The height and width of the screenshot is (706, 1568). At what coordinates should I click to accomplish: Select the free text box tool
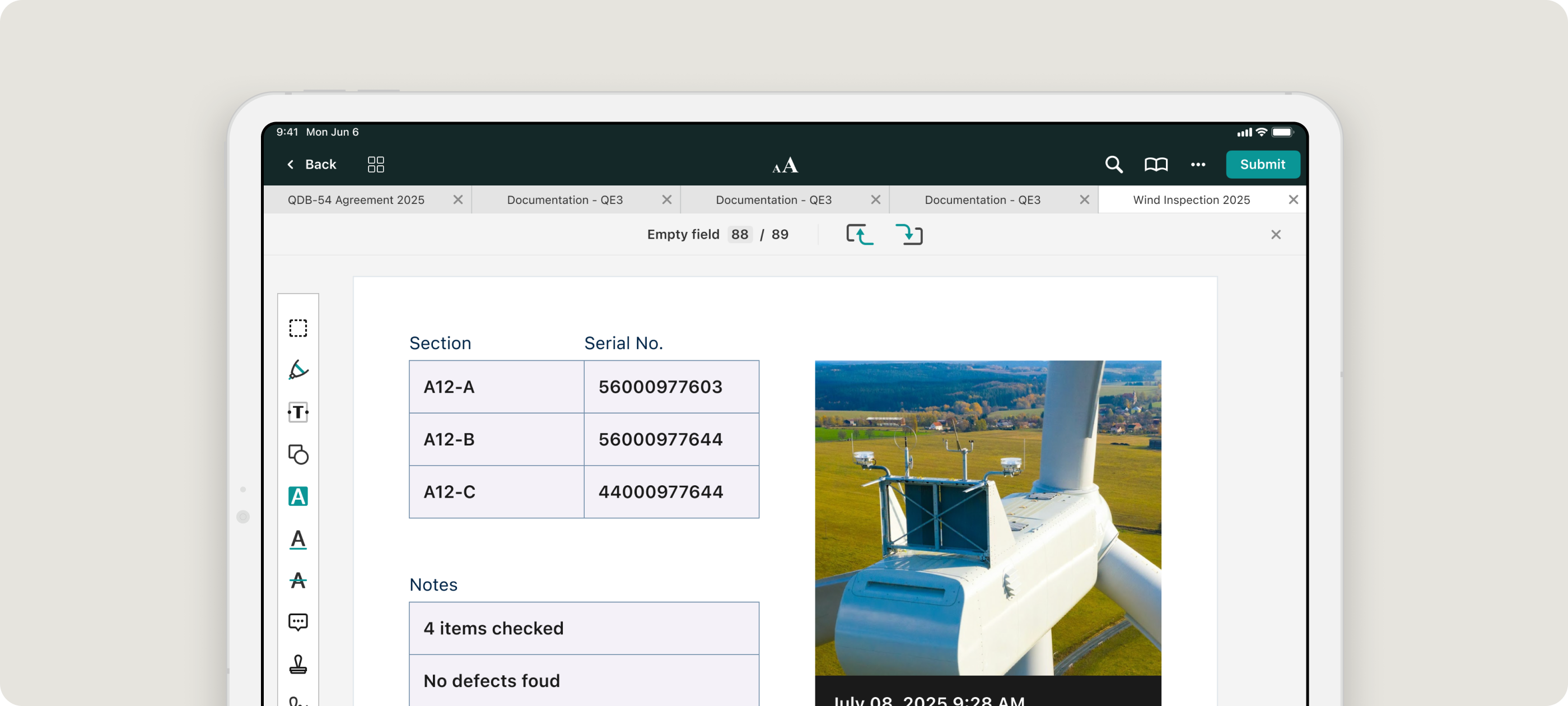298,412
